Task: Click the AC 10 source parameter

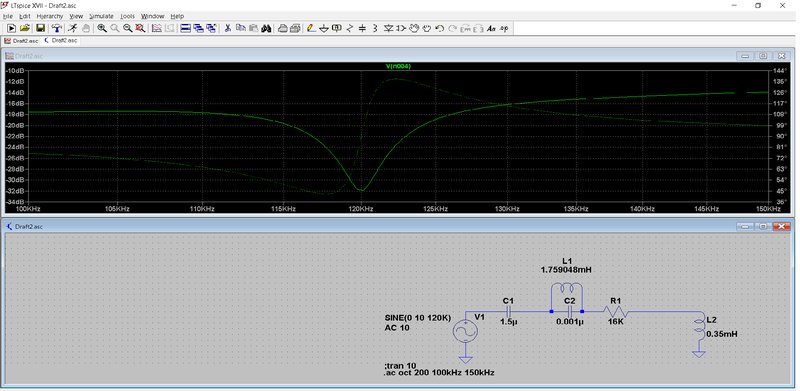Action: tap(397, 328)
